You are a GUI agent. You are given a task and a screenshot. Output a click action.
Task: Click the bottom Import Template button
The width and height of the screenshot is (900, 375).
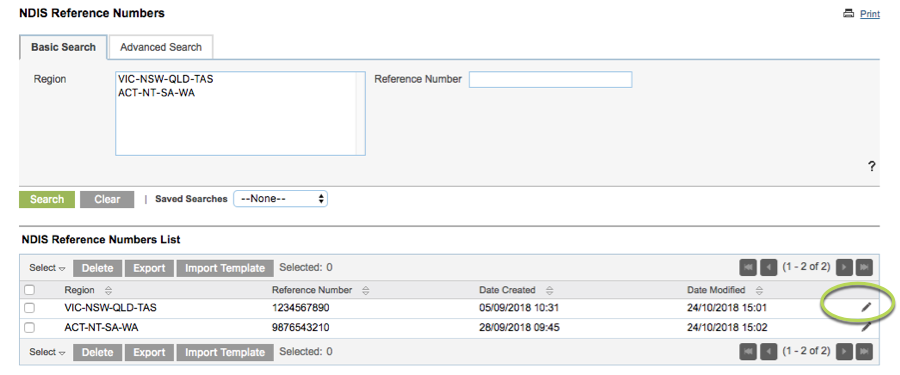point(225,352)
